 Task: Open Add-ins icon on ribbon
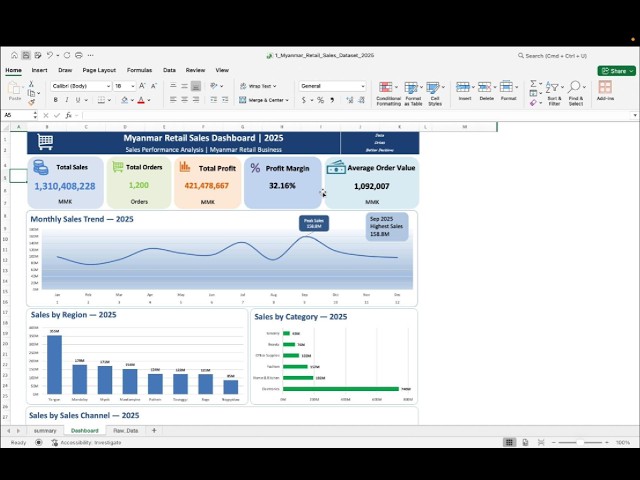(605, 91)
